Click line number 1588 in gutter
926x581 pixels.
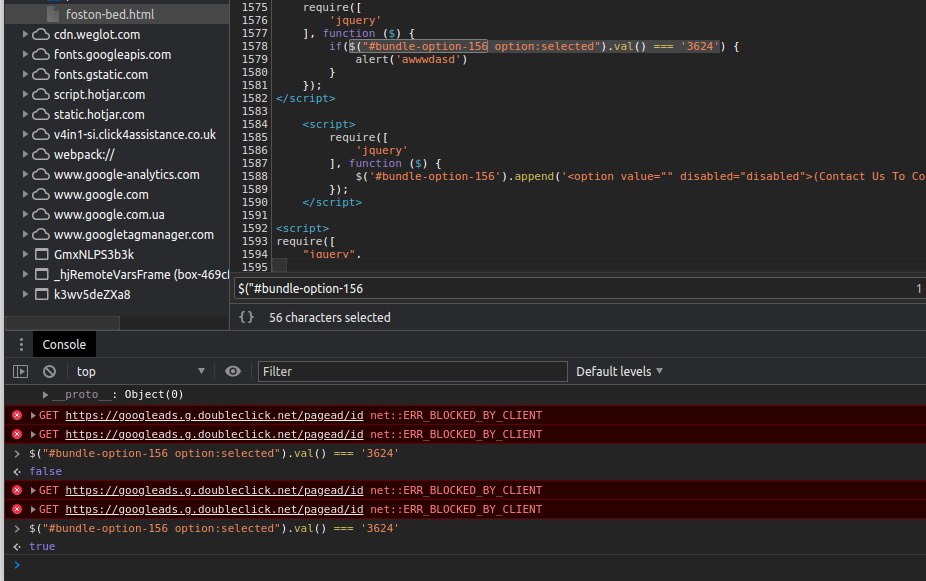click(255, 176)
